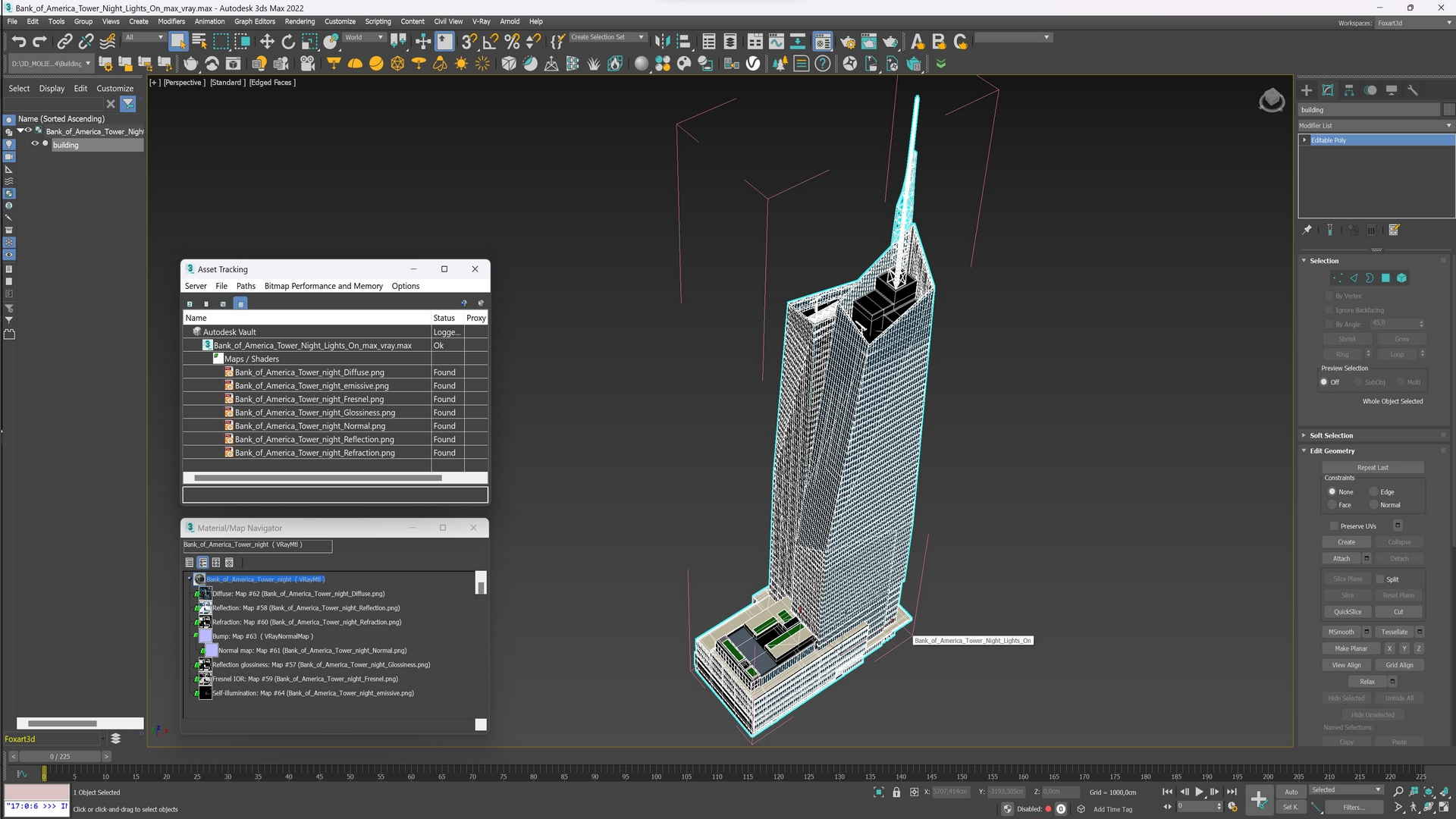1456x819 pixels.
Task: Click the Repeat Last button
Action: click(x=1373, y=468)
